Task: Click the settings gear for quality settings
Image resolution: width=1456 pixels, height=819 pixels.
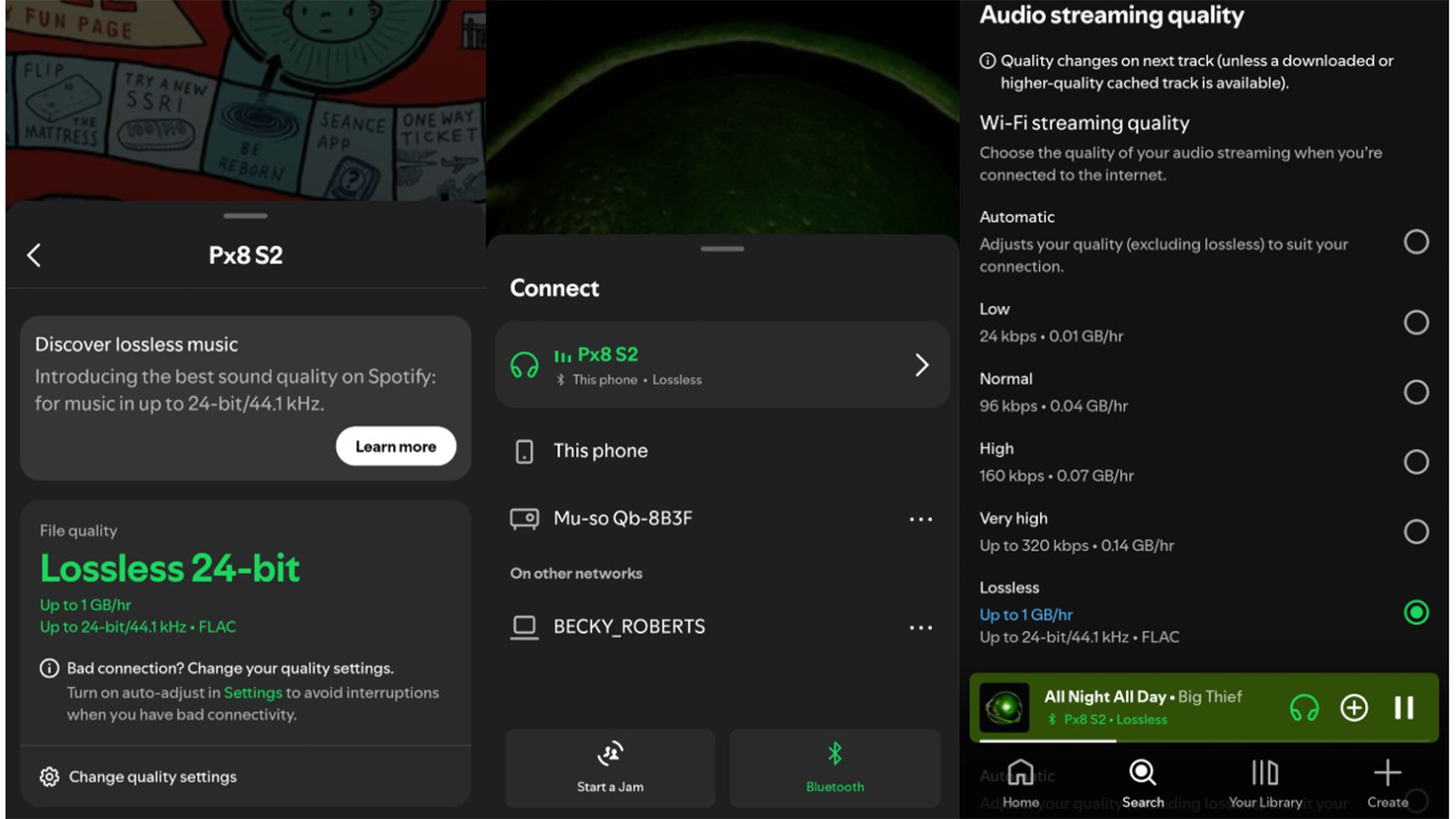Action: pyautogui.click(x=49, y=777)
